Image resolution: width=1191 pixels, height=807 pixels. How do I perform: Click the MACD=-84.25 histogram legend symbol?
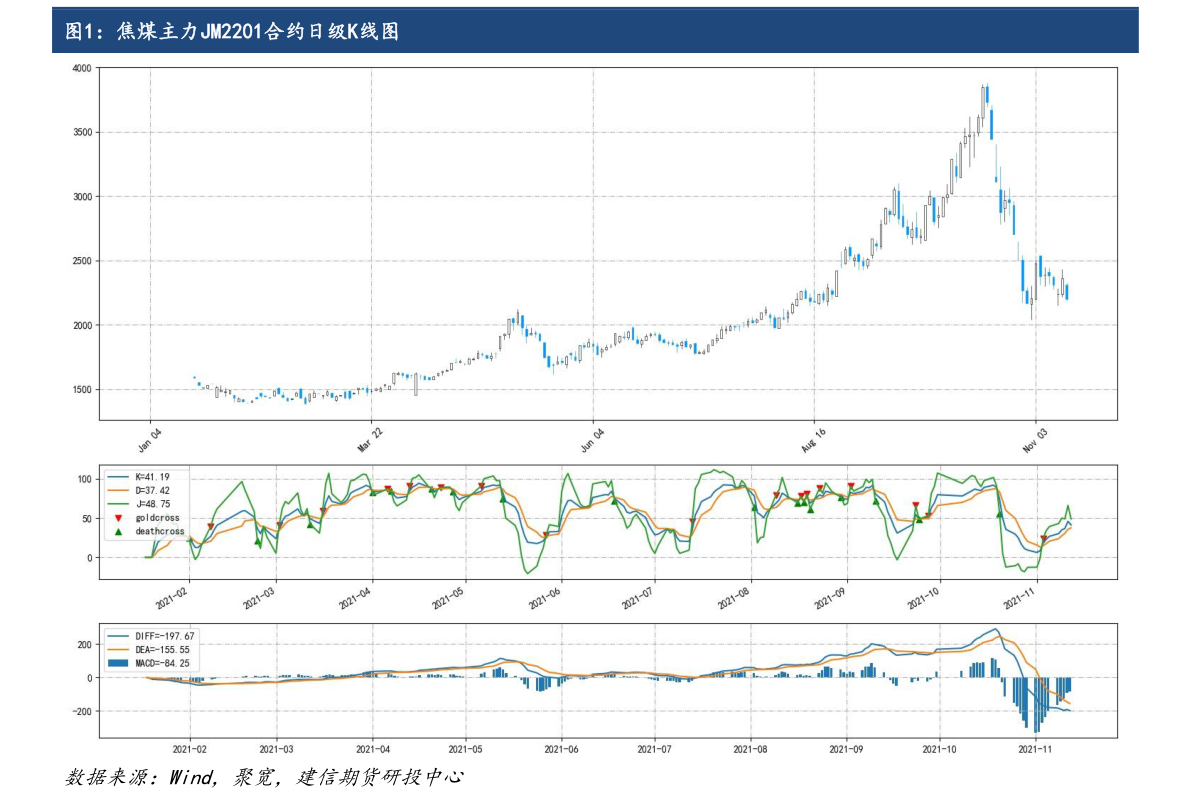click(117, 663)
